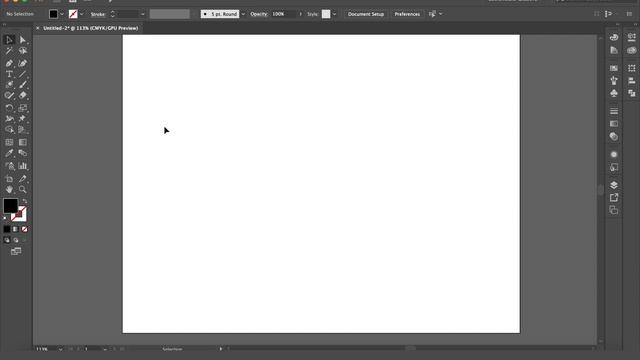Open the Artboards panel

click(x=613, y=210)
